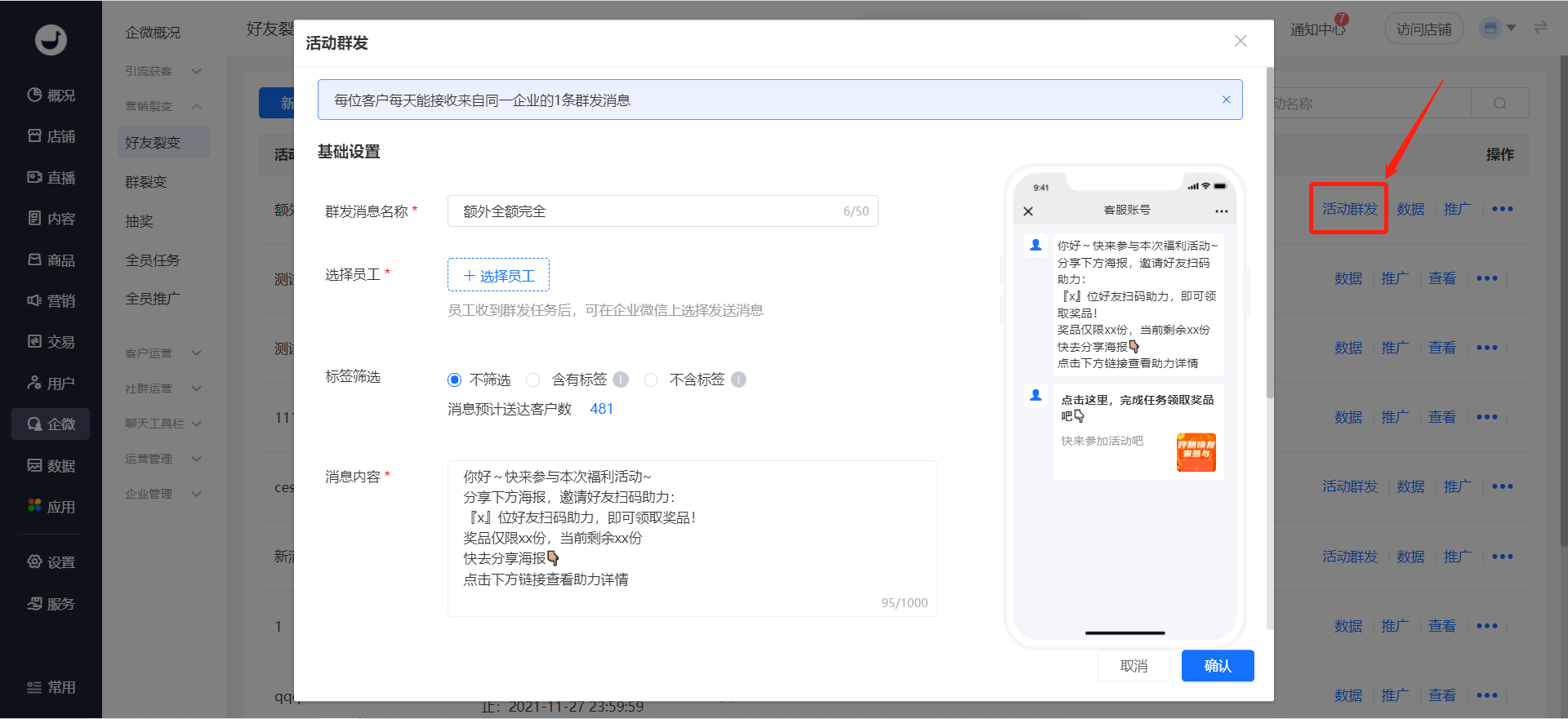Click the app logo in the sidebar

(x=51, y=39)
